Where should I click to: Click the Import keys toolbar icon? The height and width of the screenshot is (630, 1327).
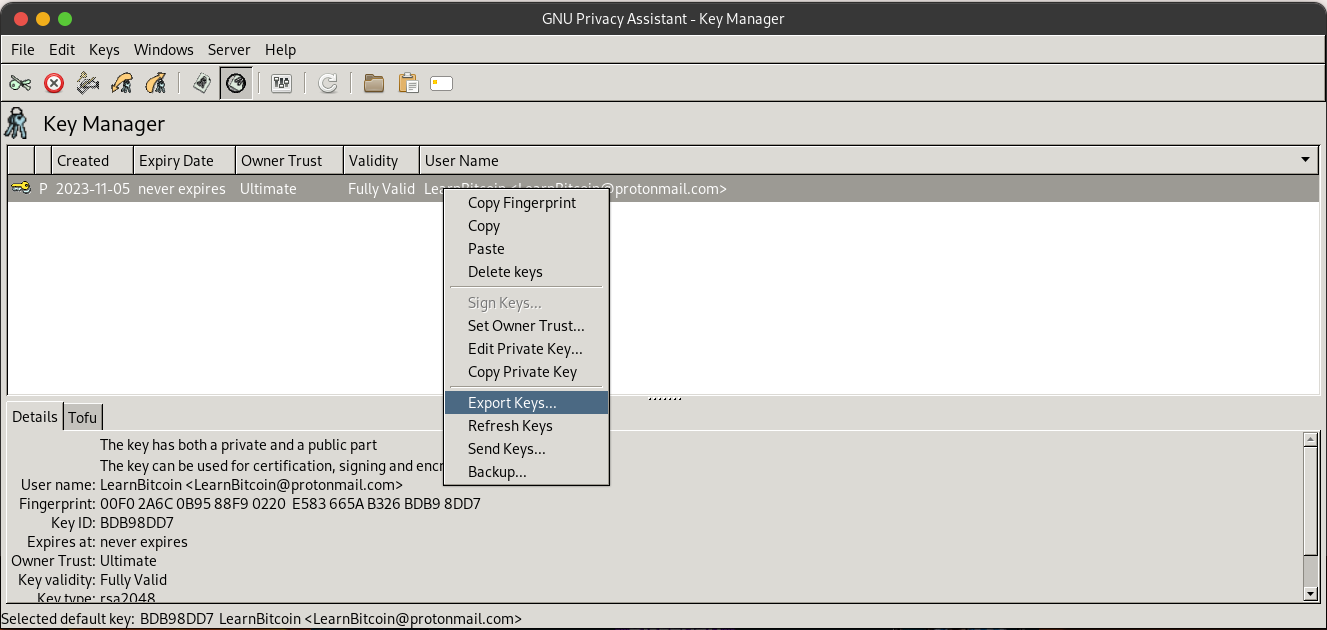(x=122, y=83)
